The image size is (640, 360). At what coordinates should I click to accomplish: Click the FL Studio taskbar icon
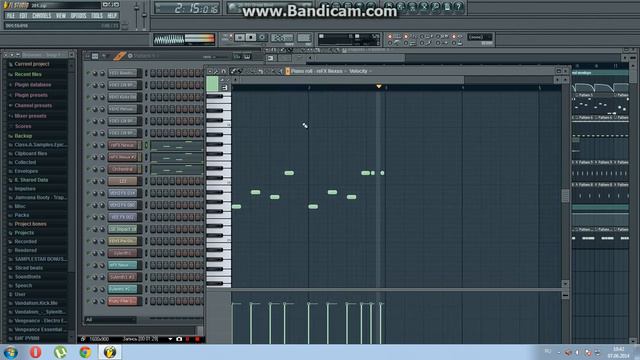click(109, 352)
